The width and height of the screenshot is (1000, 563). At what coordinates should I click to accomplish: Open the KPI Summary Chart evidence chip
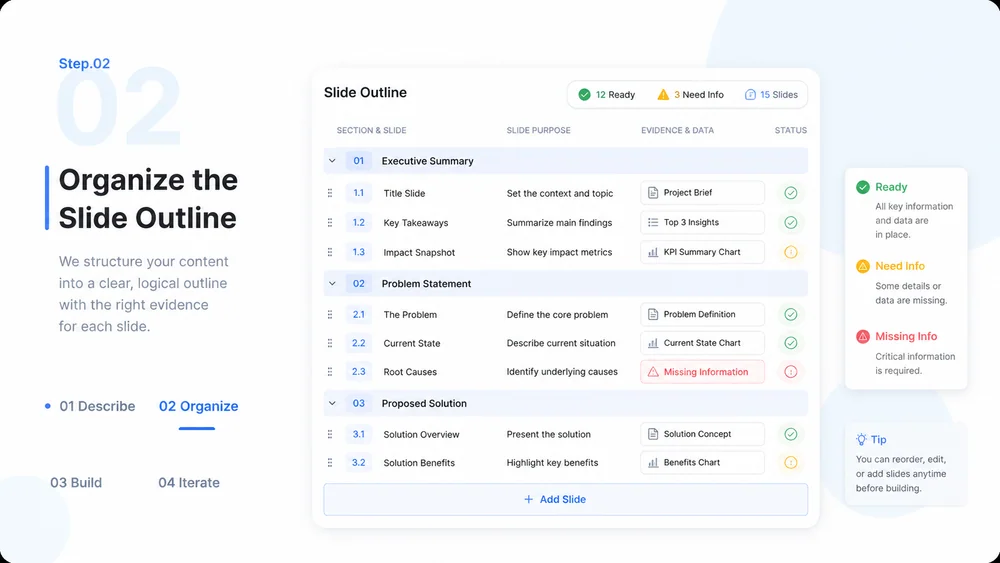[x=702, y=252]
